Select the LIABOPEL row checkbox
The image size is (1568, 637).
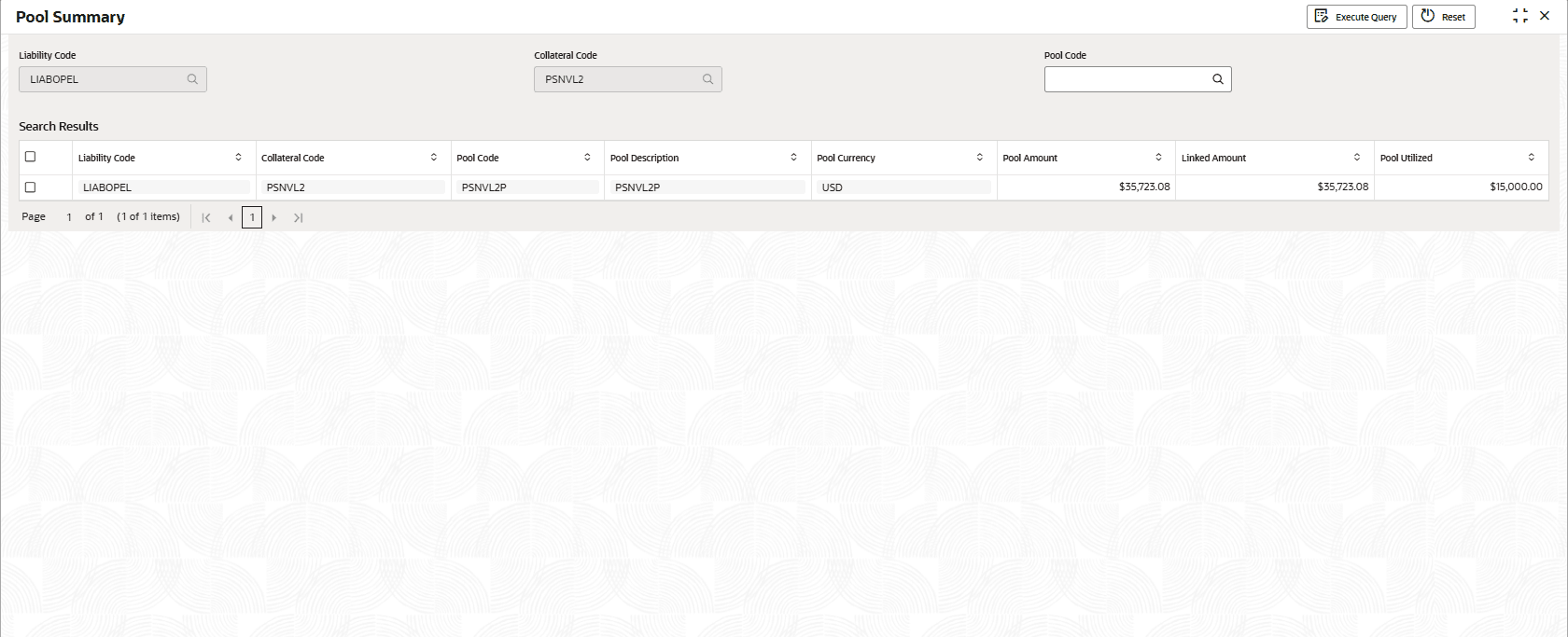(31, 187)
